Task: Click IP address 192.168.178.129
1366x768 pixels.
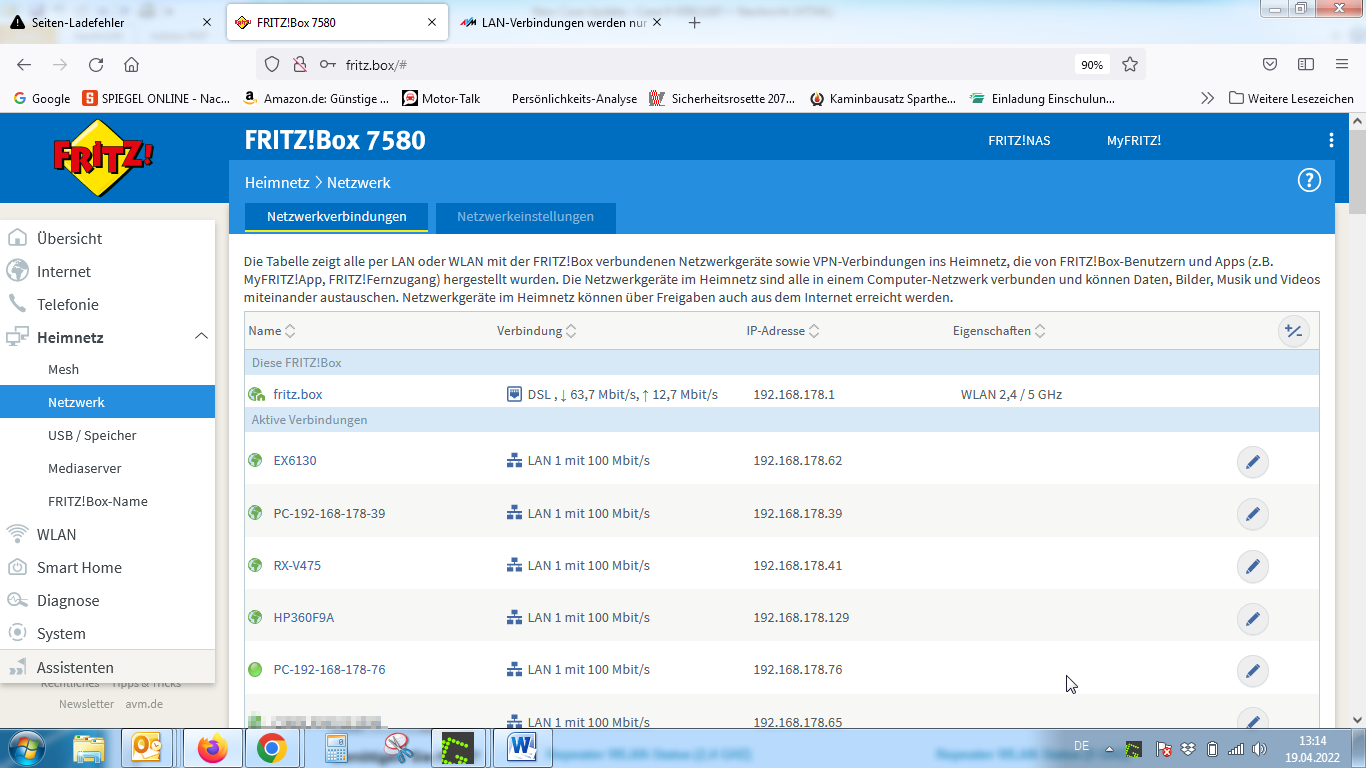Action: [x=801, y=618]
